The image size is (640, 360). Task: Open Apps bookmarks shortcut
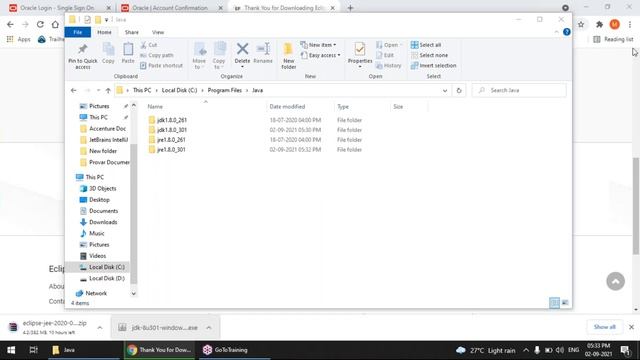[x=19, y=39]
